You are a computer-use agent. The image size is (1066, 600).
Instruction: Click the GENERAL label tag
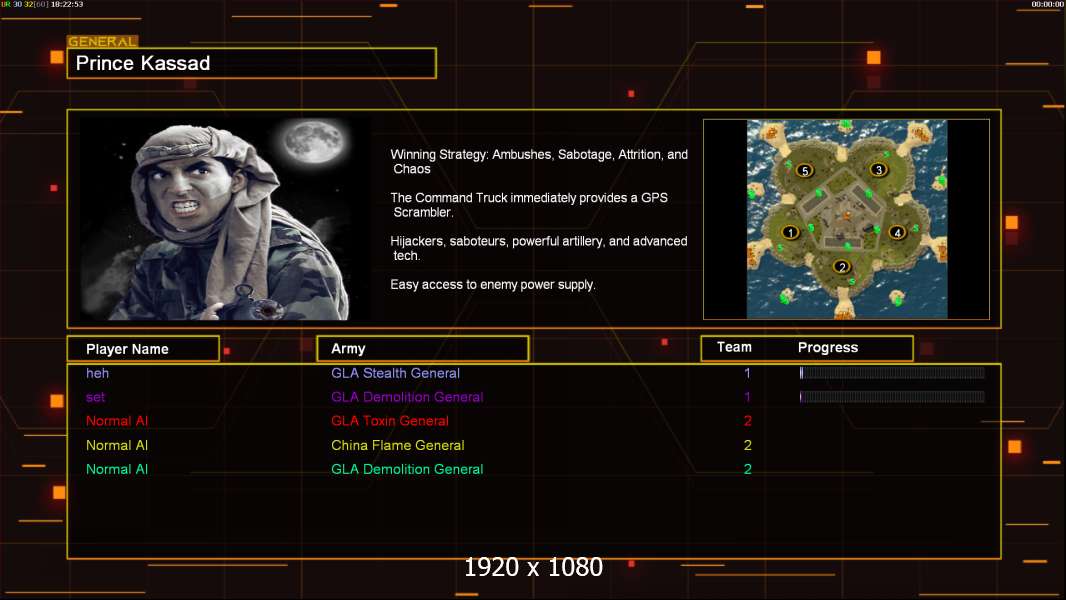pyautogui.click(x=102, y=41)
